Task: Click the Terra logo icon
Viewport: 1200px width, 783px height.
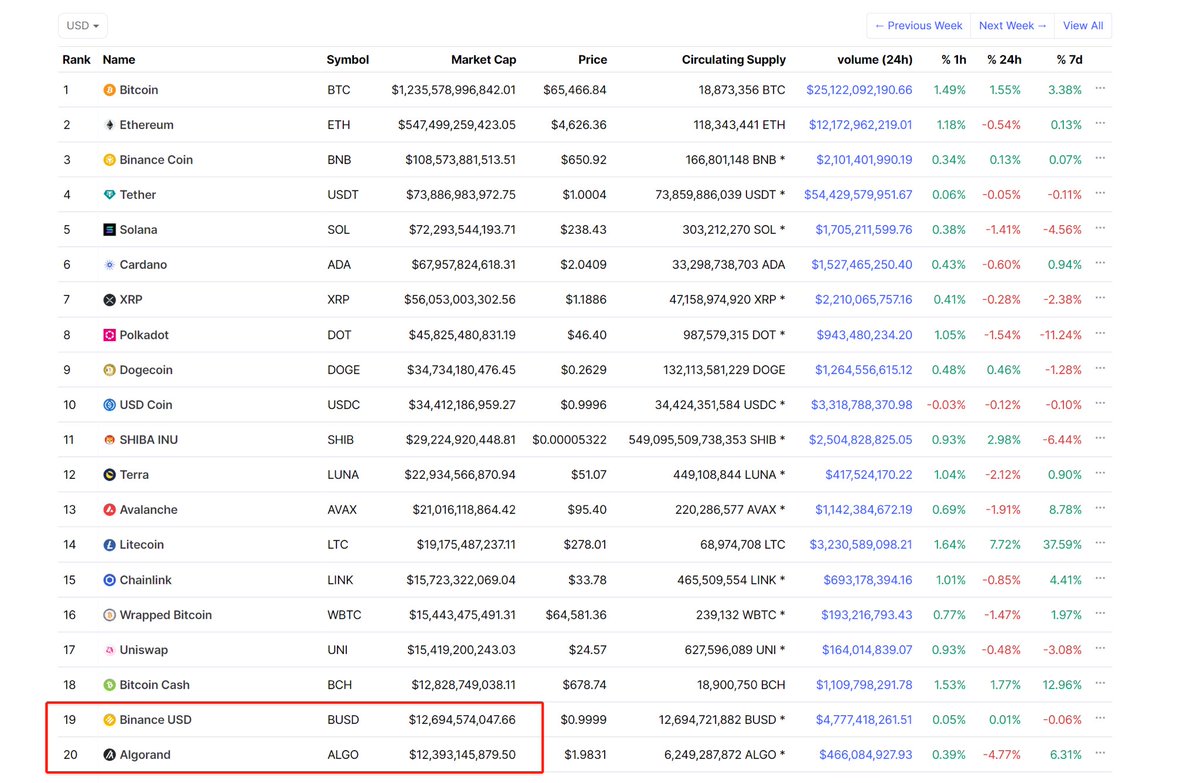Action: tap(110, 475)
